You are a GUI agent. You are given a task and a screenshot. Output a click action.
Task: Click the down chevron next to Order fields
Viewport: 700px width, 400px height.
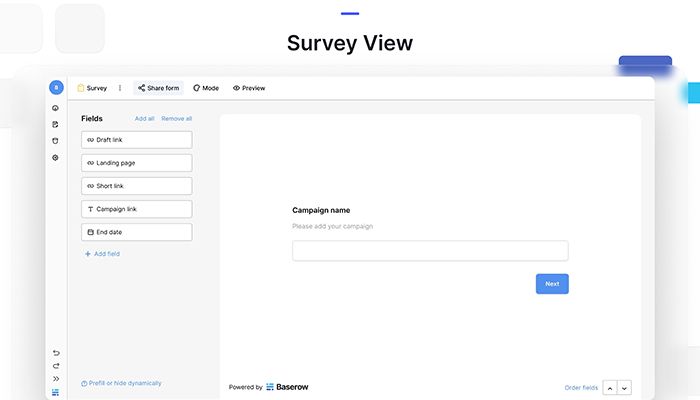tap(625, 388)
